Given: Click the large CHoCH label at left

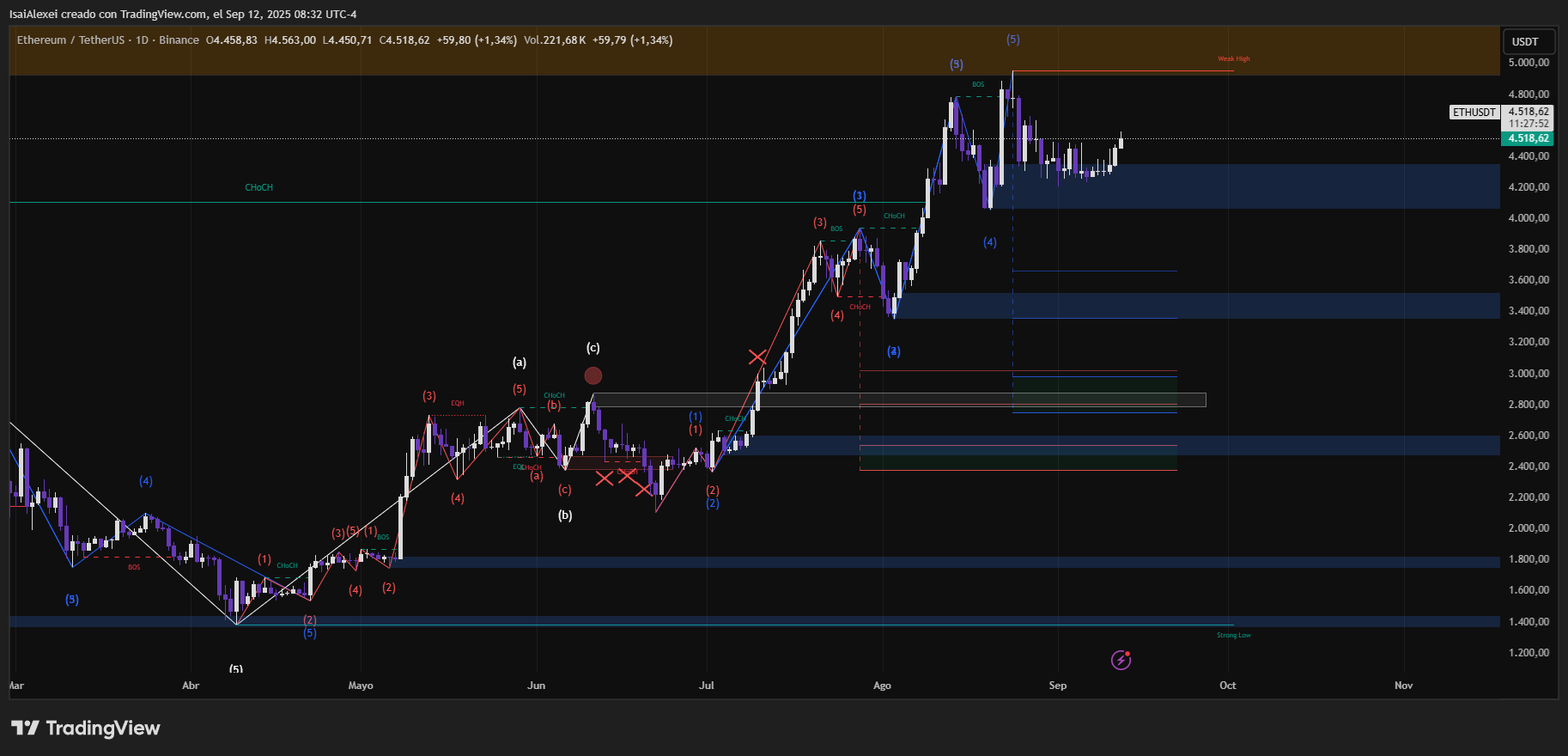Looking at the screenshot, I should click(x=258, y=187).
